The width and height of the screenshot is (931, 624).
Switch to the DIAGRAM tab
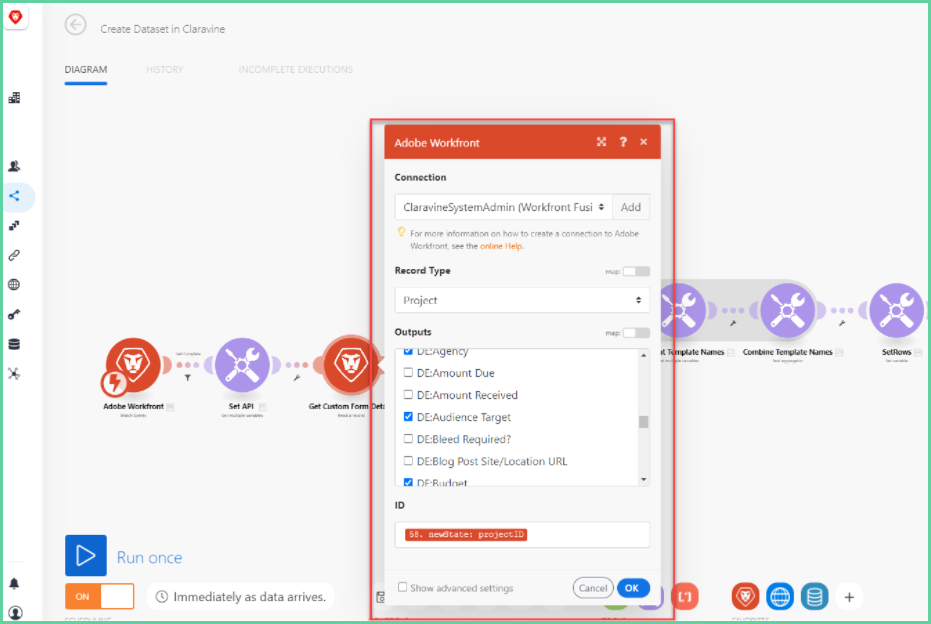(86, 69)
